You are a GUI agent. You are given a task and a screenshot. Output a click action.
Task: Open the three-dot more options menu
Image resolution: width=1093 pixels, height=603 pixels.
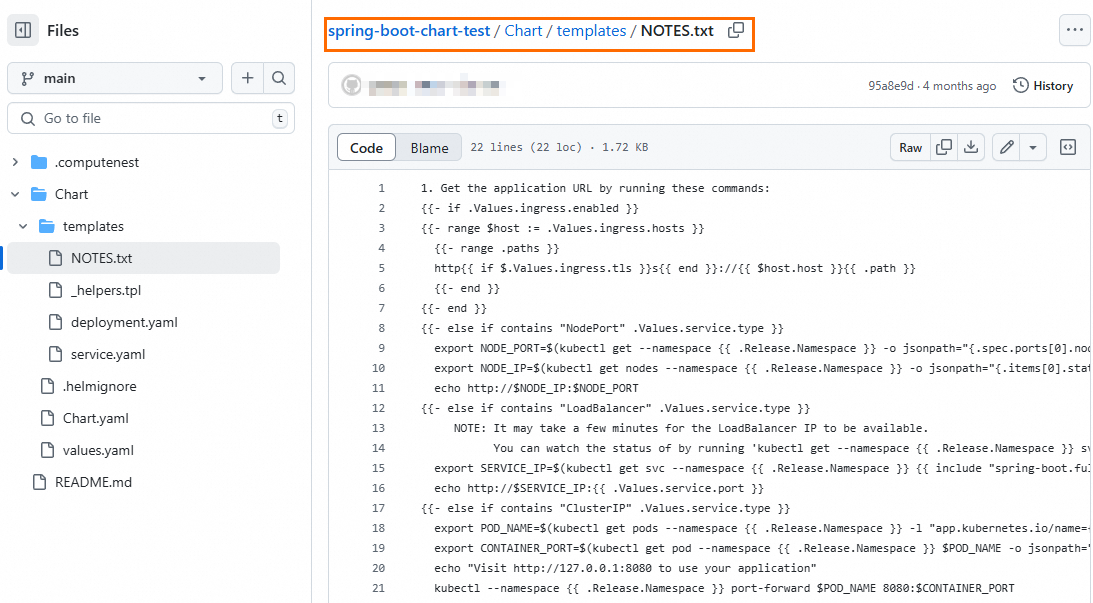coord(1074,30)
